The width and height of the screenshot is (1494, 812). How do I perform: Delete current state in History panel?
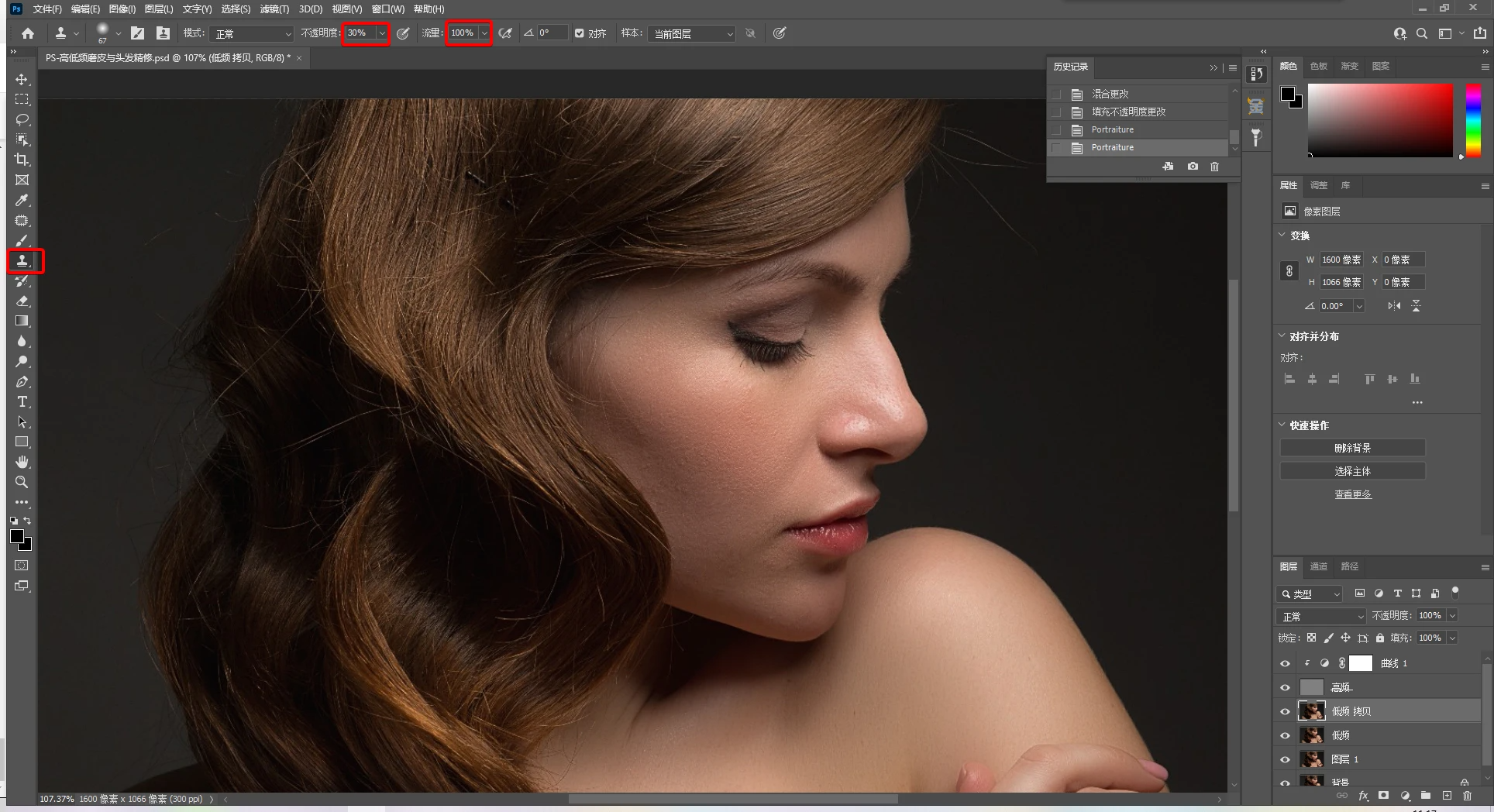(x=1214, y=167)
